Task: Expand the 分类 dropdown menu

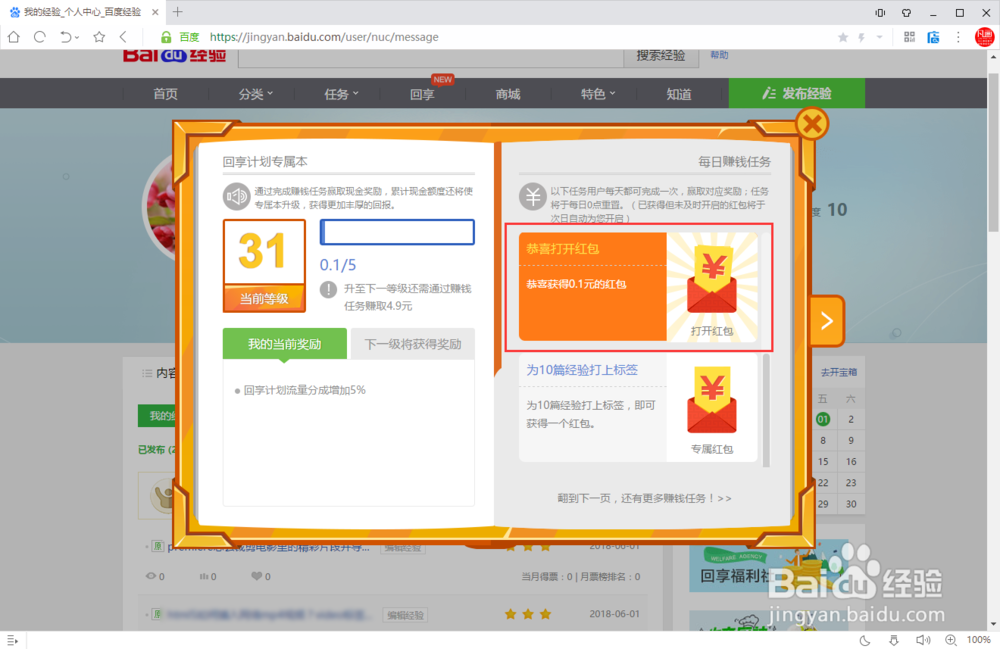Action: [x=255, y=94]
